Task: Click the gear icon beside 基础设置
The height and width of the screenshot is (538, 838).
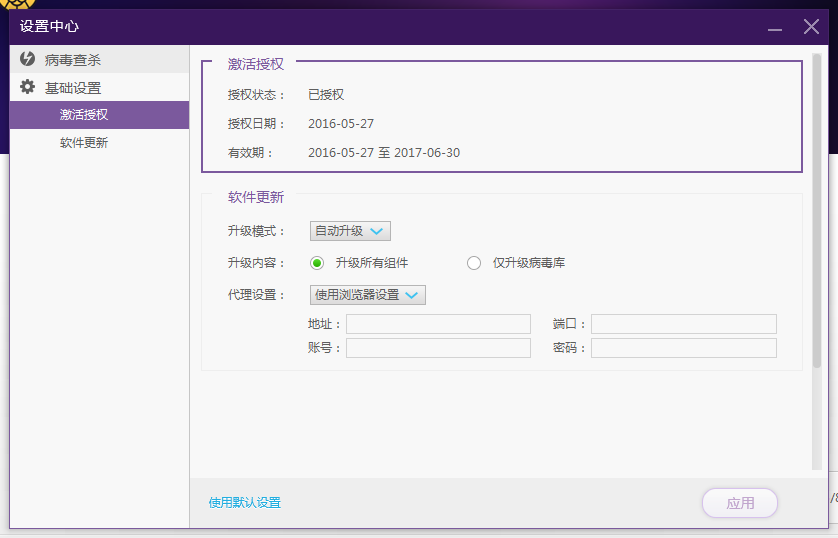Action: pos(27,87)
